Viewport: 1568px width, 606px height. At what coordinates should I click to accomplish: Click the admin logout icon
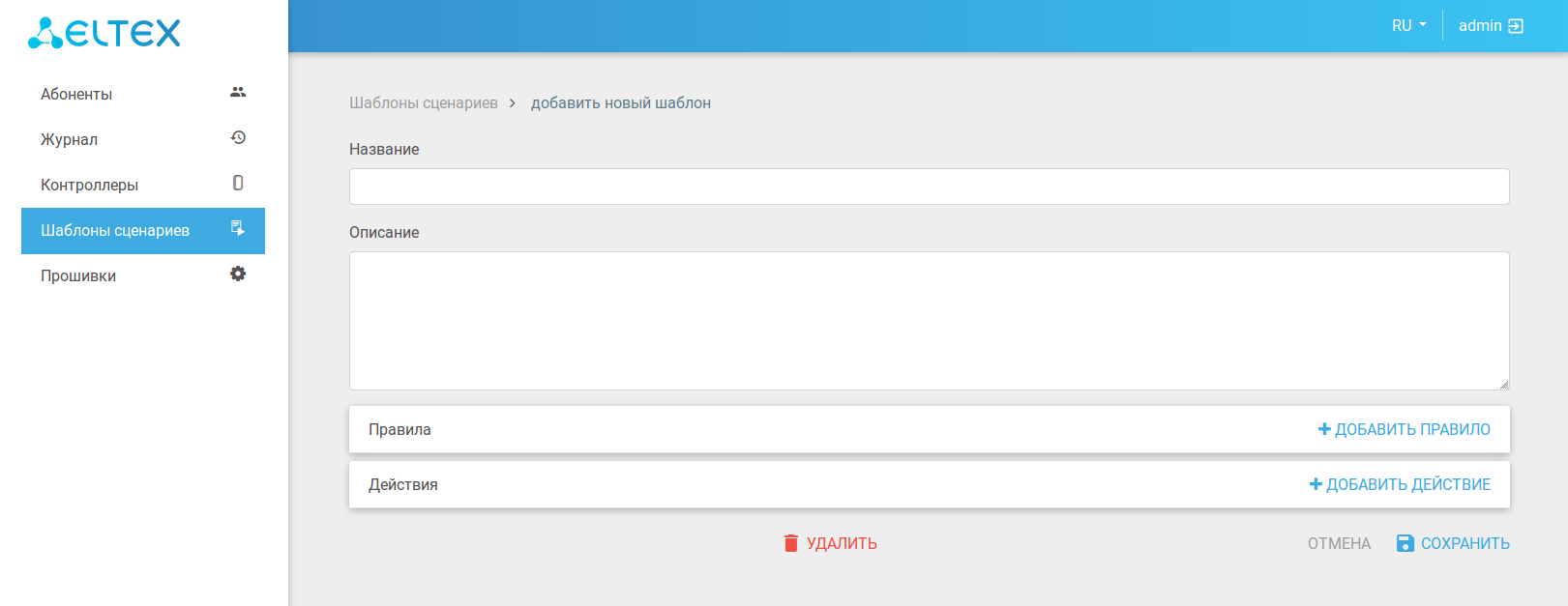pyautogui.click(x=1516, y=26)
